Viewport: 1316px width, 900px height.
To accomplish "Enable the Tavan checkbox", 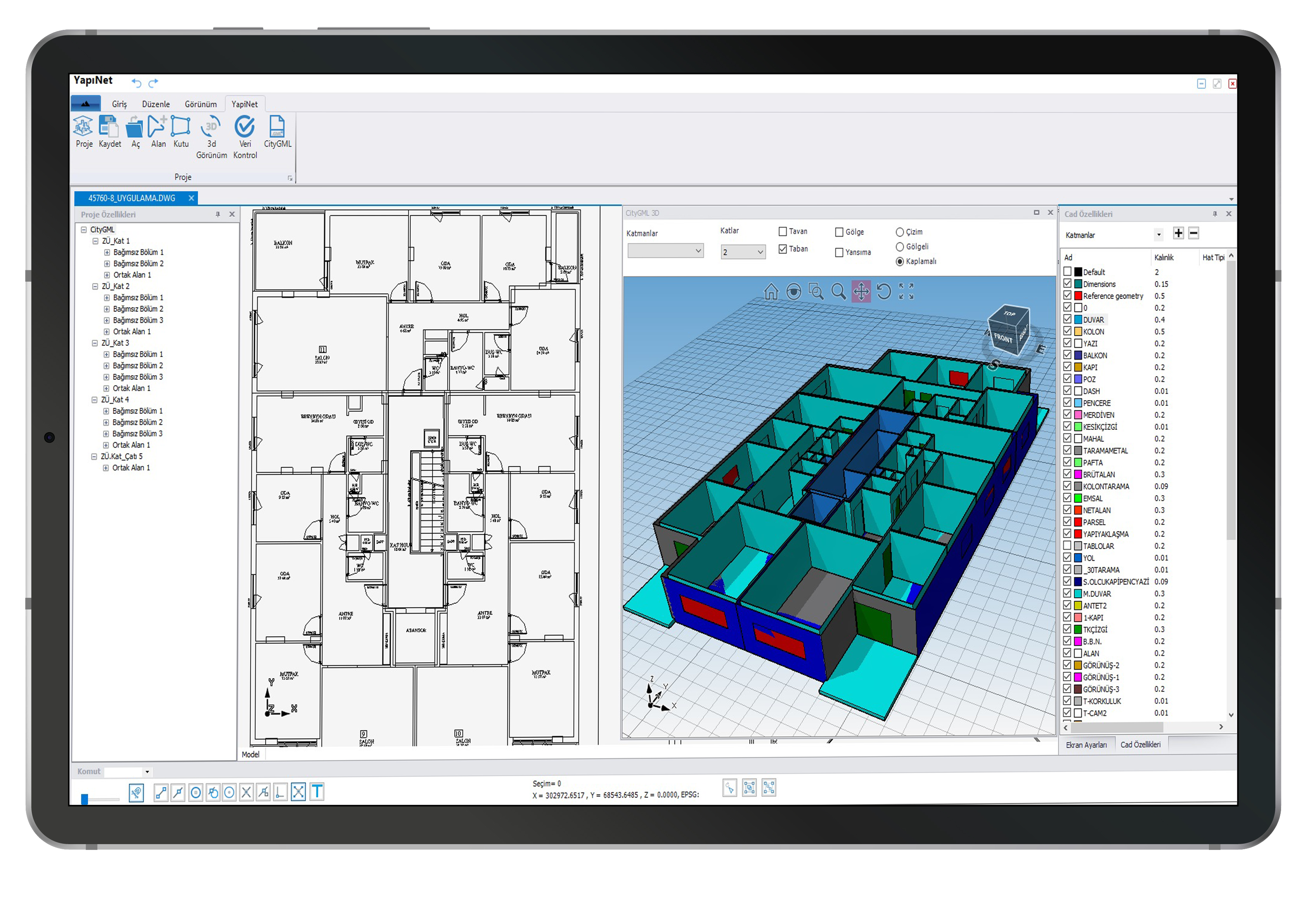I will (x=783, y=232).
